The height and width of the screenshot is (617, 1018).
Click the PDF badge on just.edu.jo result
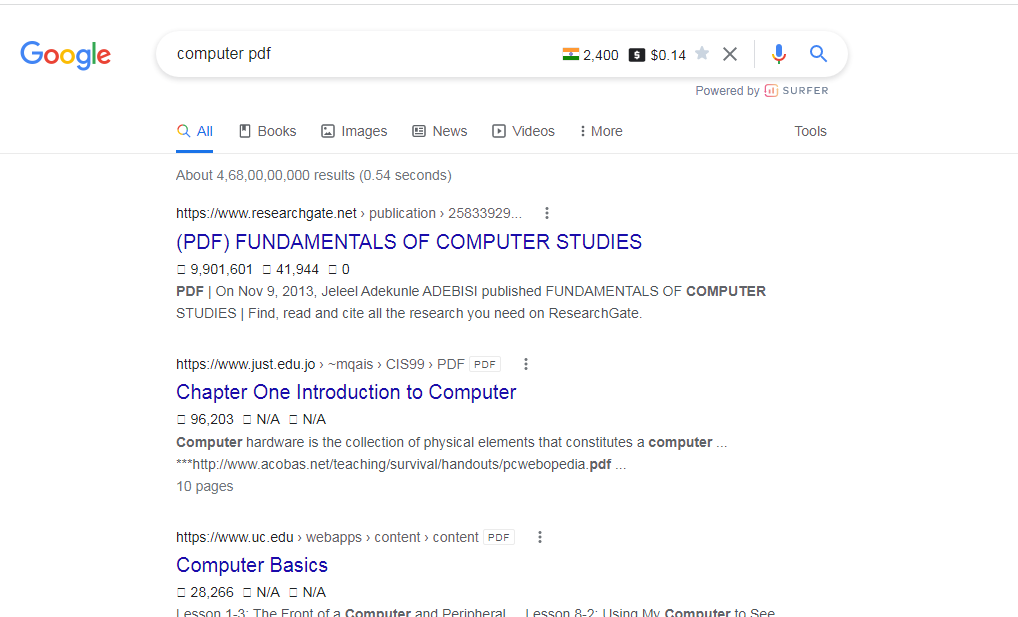485,364
